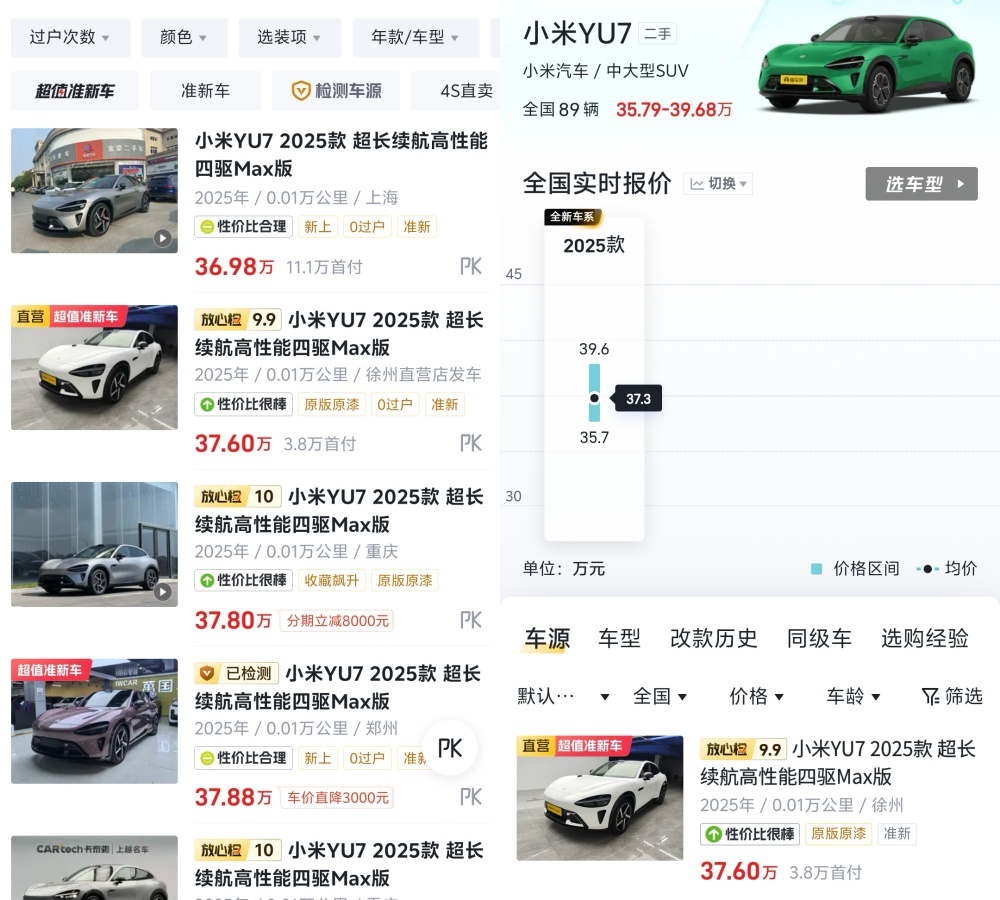1000x900 pixels.
Task: Toggle the 准新车 filter
Action: (x=205, y=91)
